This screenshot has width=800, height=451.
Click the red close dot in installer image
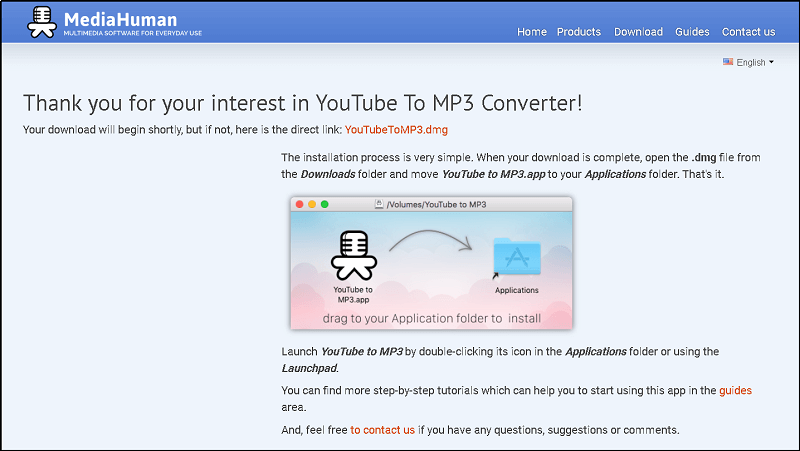299,204
